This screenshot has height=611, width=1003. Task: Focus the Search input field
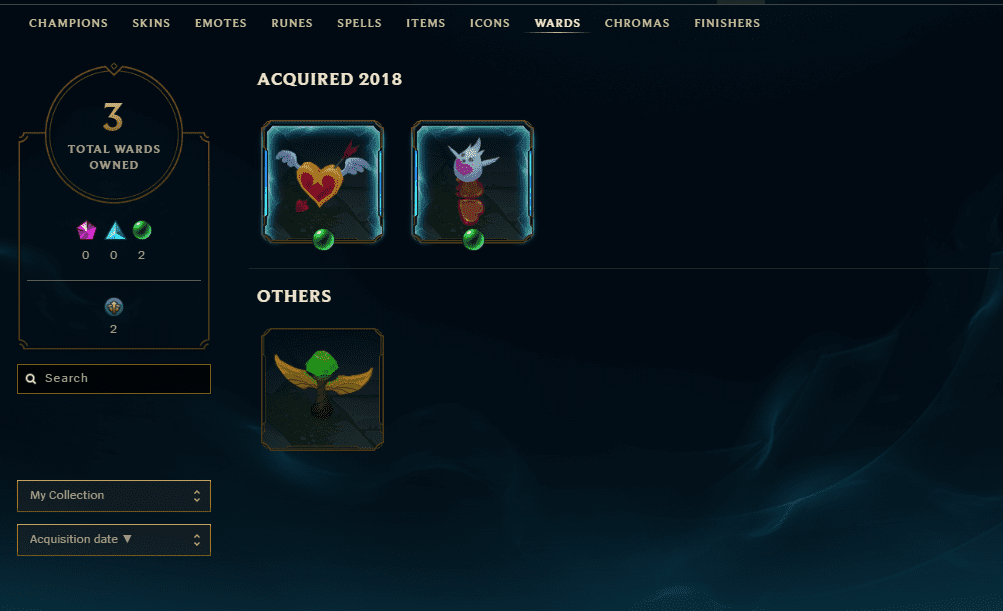tap(114, 379)
